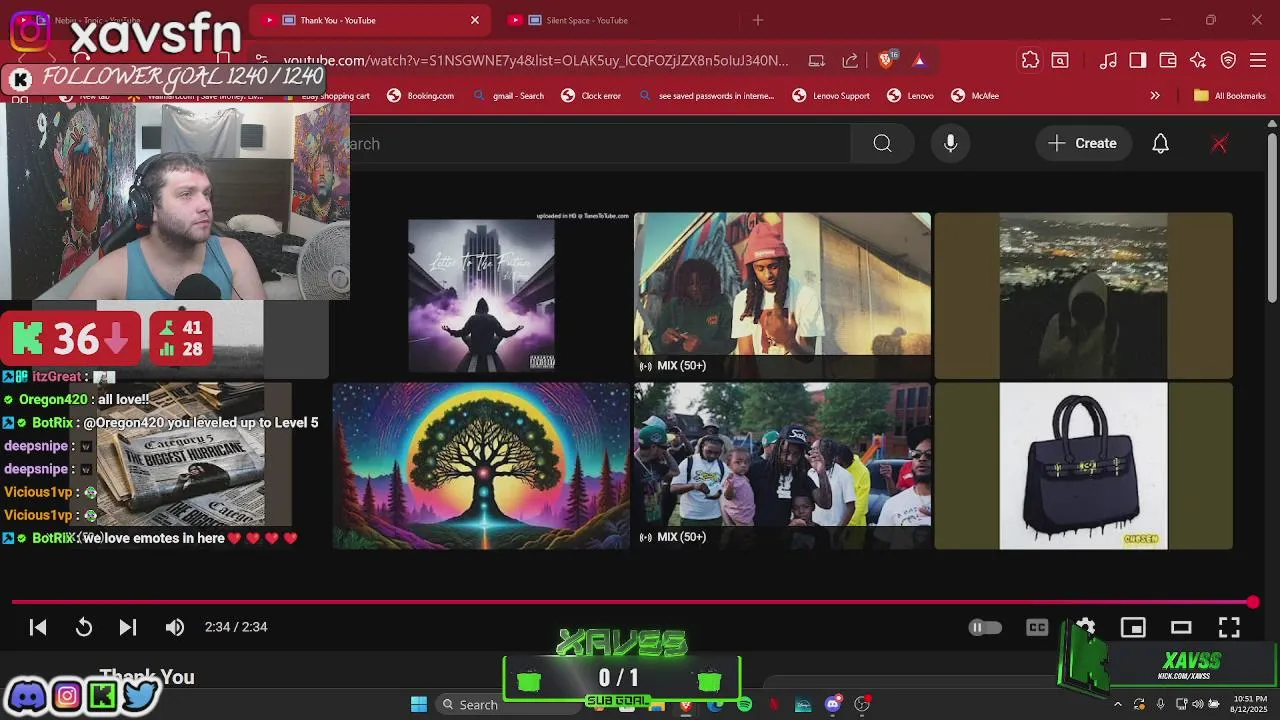Start voice search with microphone icon

[x=951, y=144]
